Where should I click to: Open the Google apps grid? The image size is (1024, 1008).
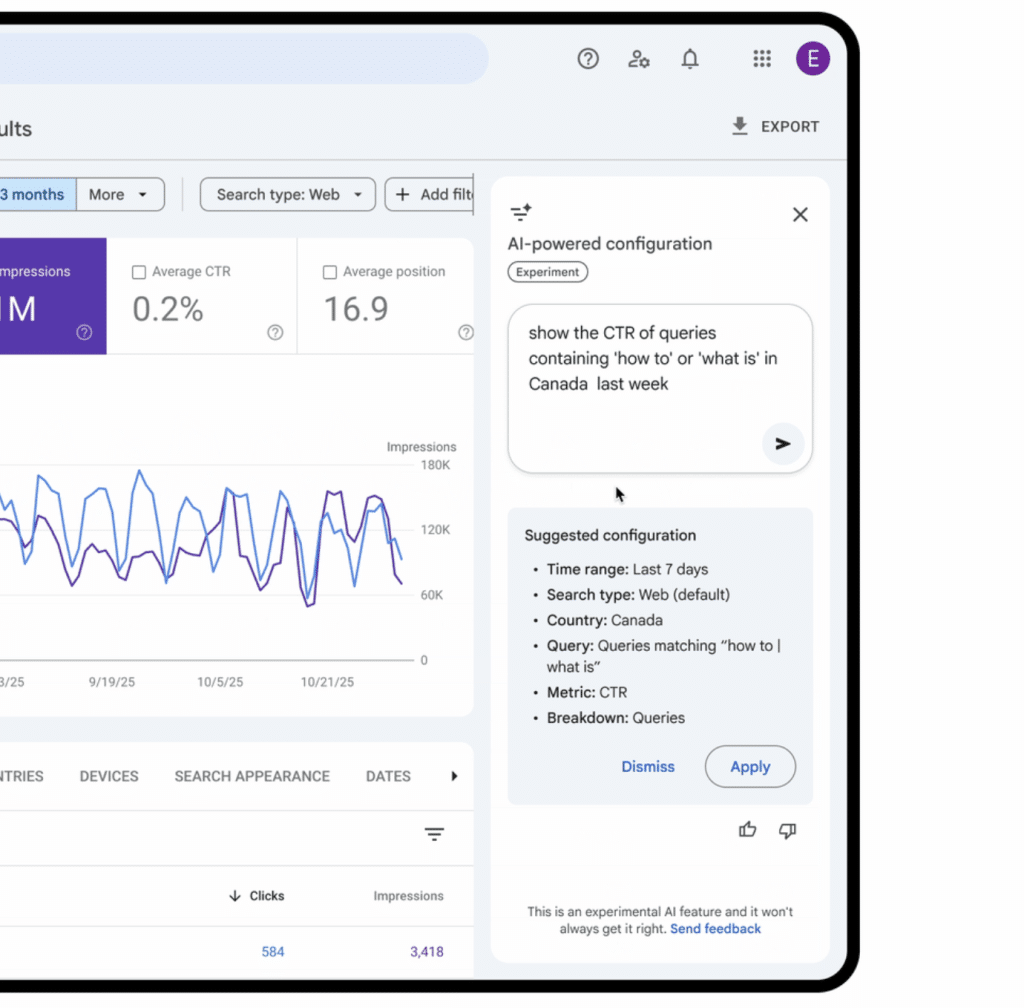762,59
